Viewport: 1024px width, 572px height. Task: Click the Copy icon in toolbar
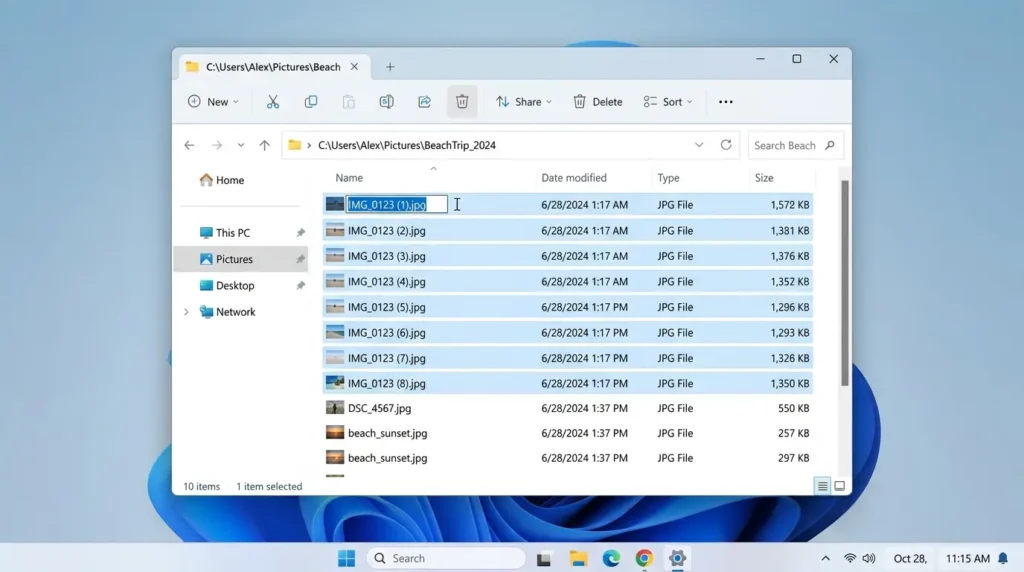[311, 102]
